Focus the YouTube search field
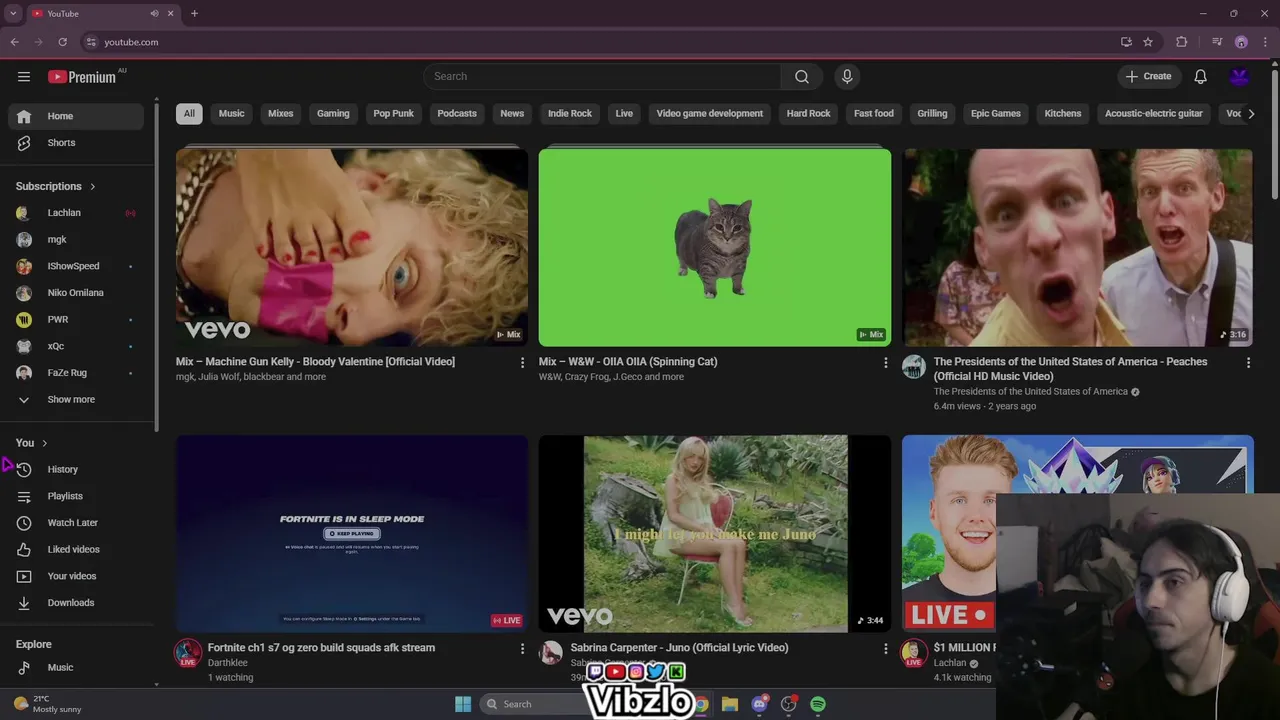The width and height of the screenshot is (1280, 720). (602, 76)
